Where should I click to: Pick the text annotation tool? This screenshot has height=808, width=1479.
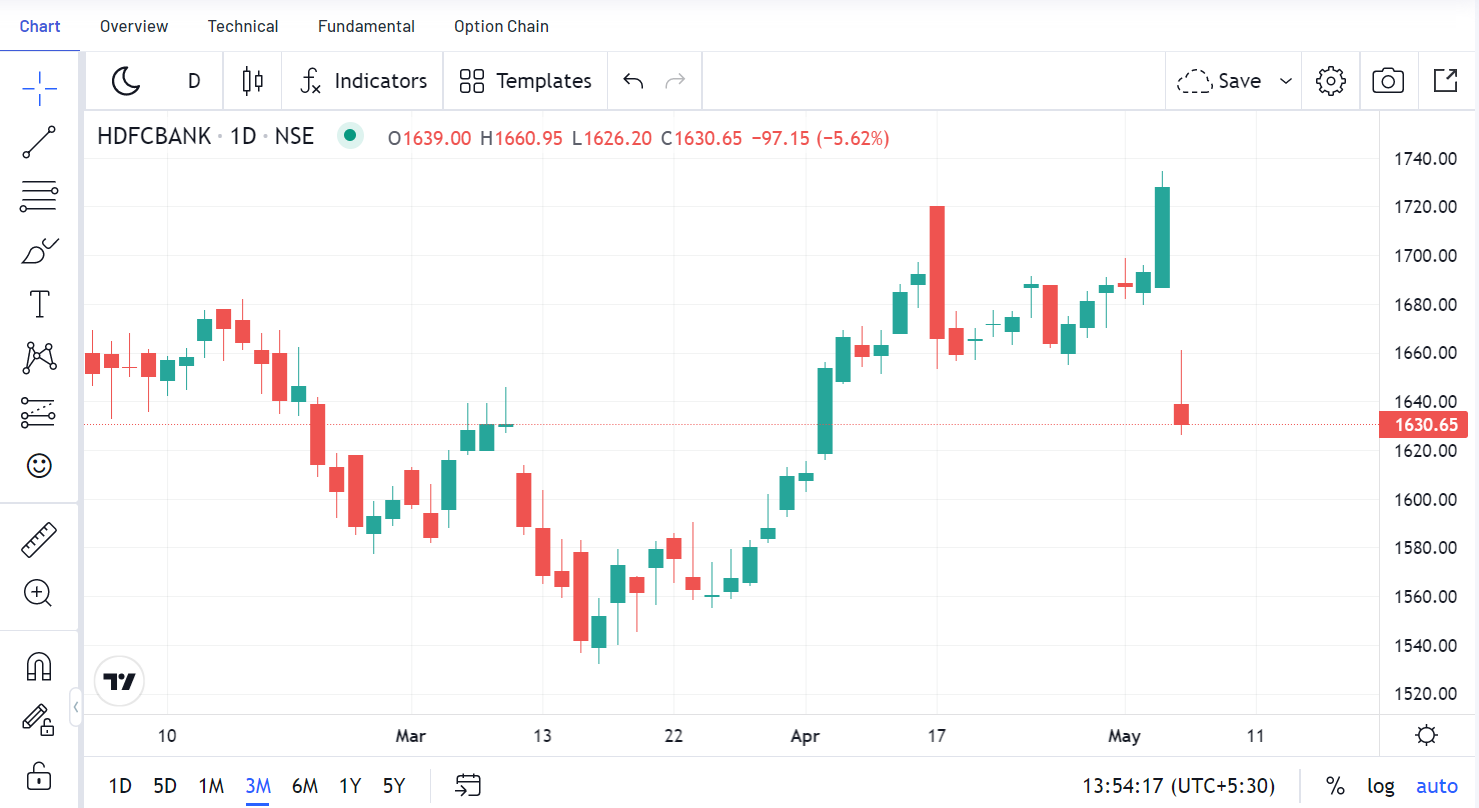pyautogui.click(x=39, y=304)
